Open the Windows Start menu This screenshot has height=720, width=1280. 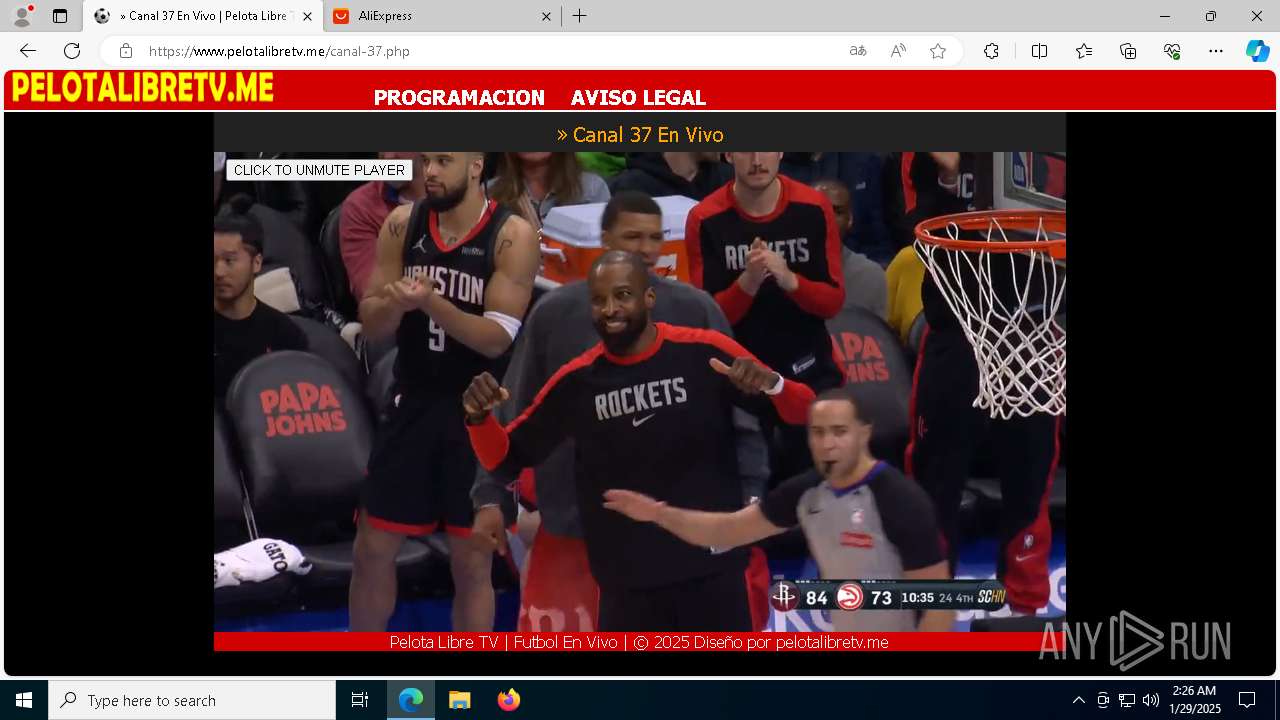pyautogui.click(x=24, y=700)
